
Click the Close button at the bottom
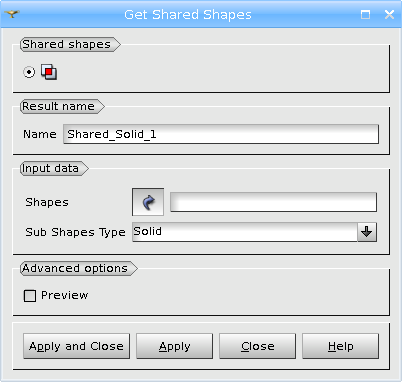pos(257,346)
